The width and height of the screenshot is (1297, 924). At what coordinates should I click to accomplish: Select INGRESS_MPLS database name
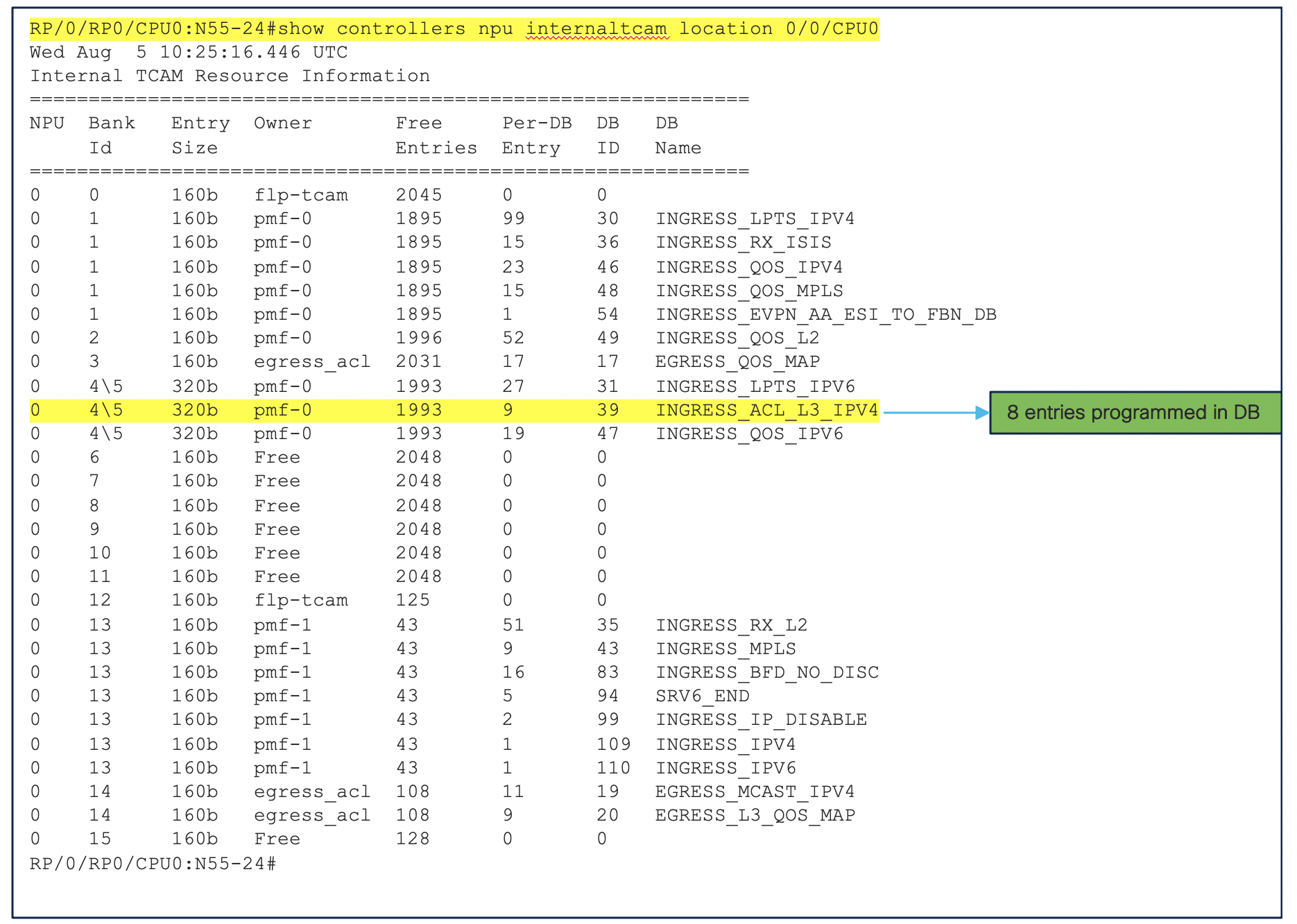tap(725, 649)
